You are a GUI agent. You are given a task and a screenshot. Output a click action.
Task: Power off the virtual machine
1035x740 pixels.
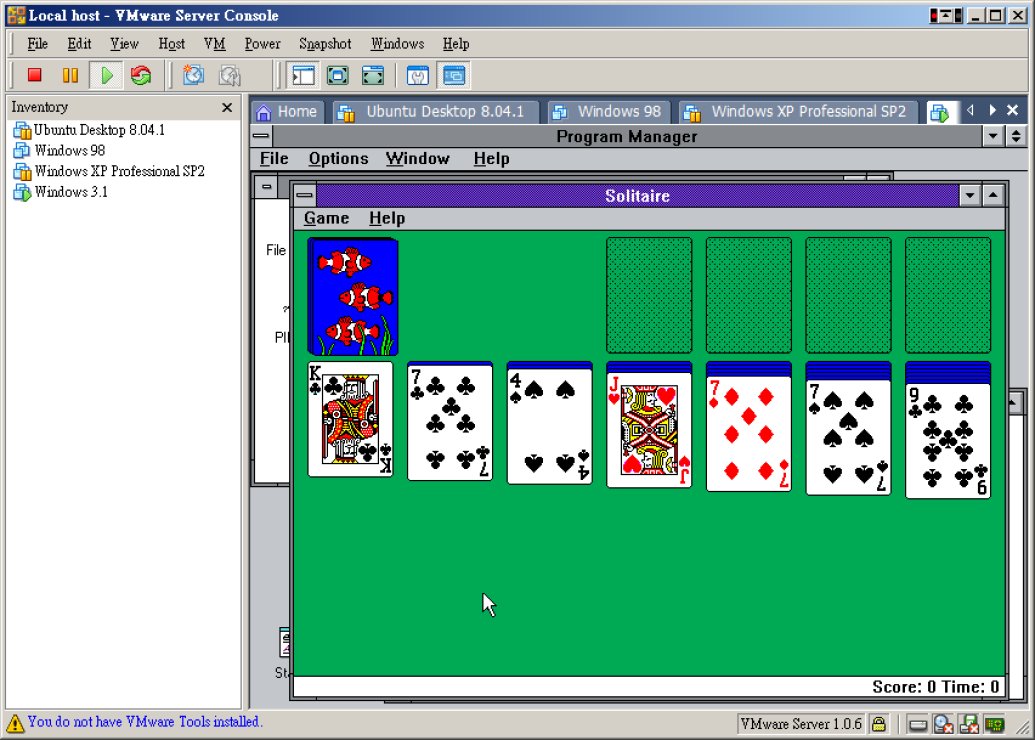click(32, 74)
